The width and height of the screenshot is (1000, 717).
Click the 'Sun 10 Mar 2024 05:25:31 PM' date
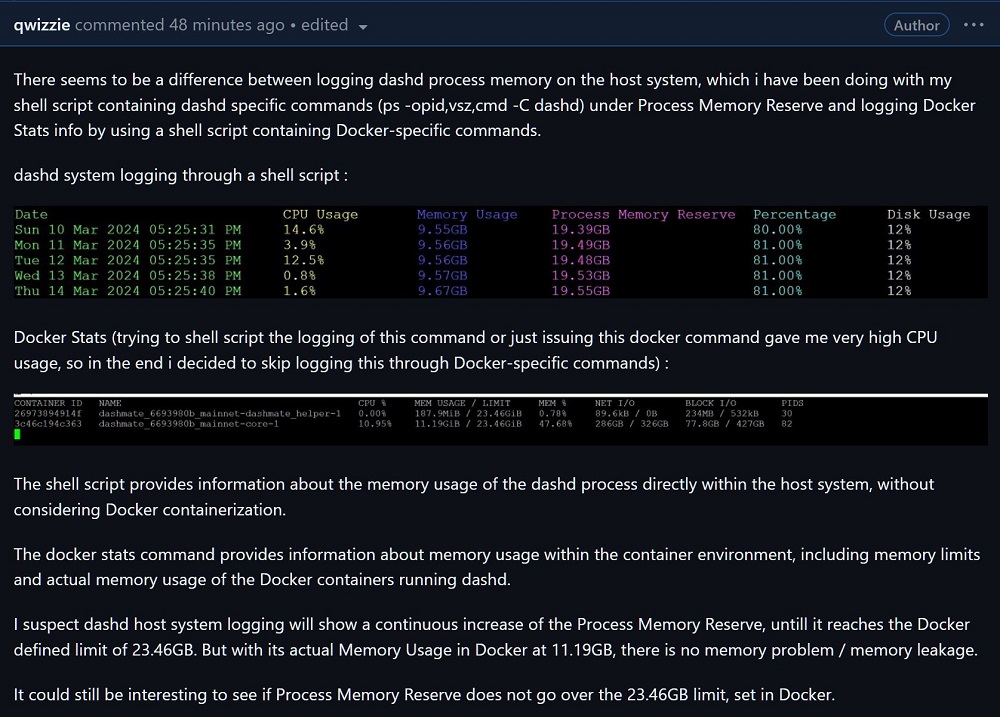128,230
